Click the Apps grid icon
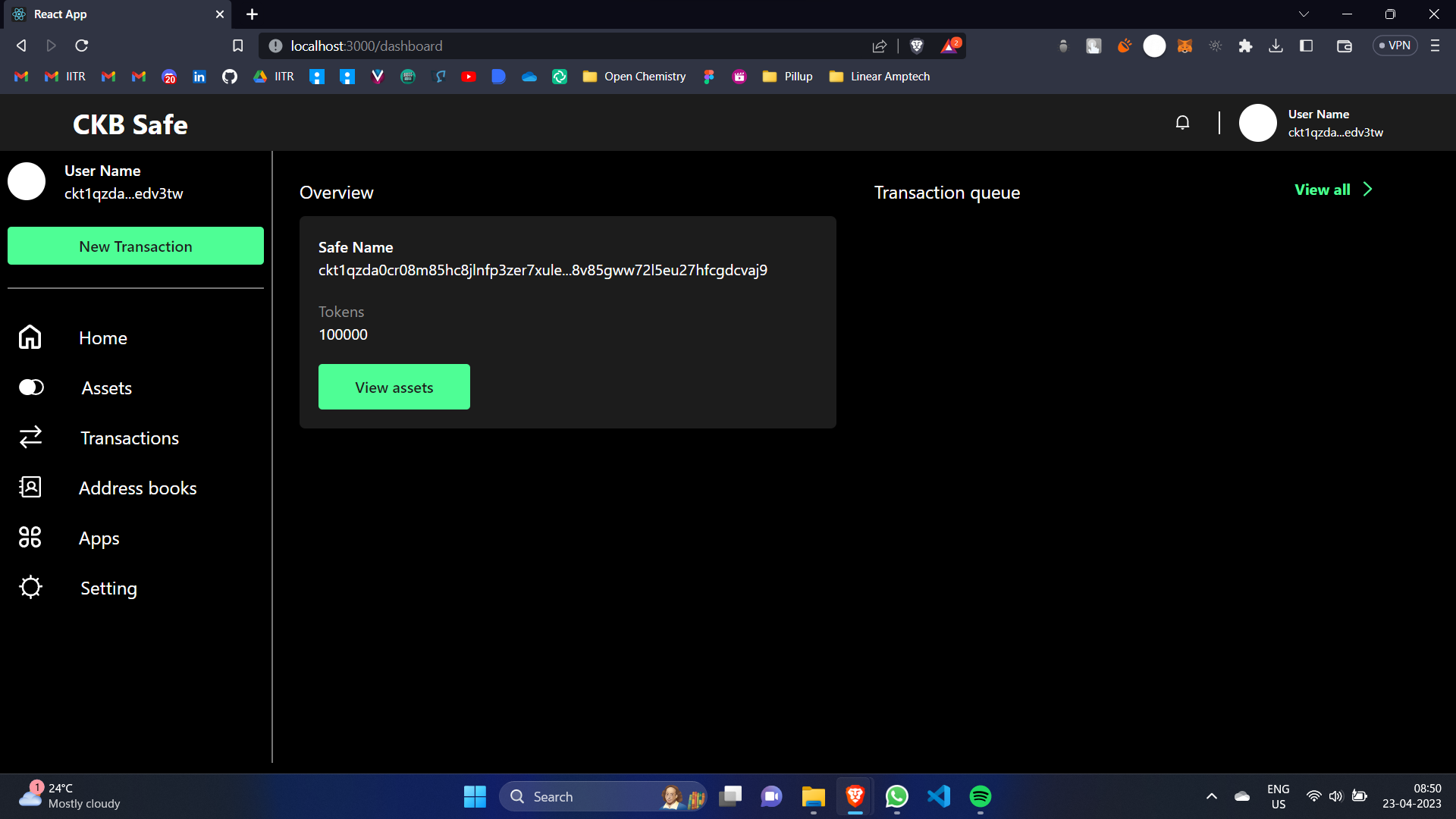1456x819 pixels. [x=30, y=538]
